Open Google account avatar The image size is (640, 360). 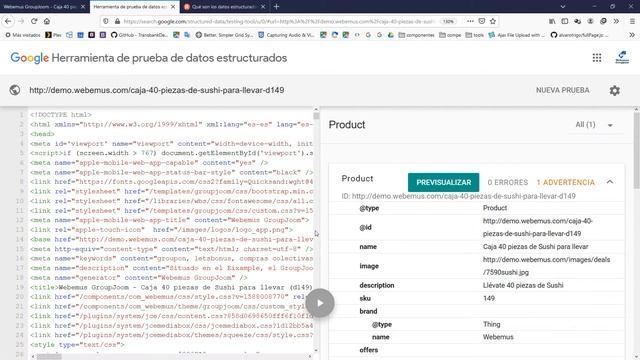click(622, 58)
